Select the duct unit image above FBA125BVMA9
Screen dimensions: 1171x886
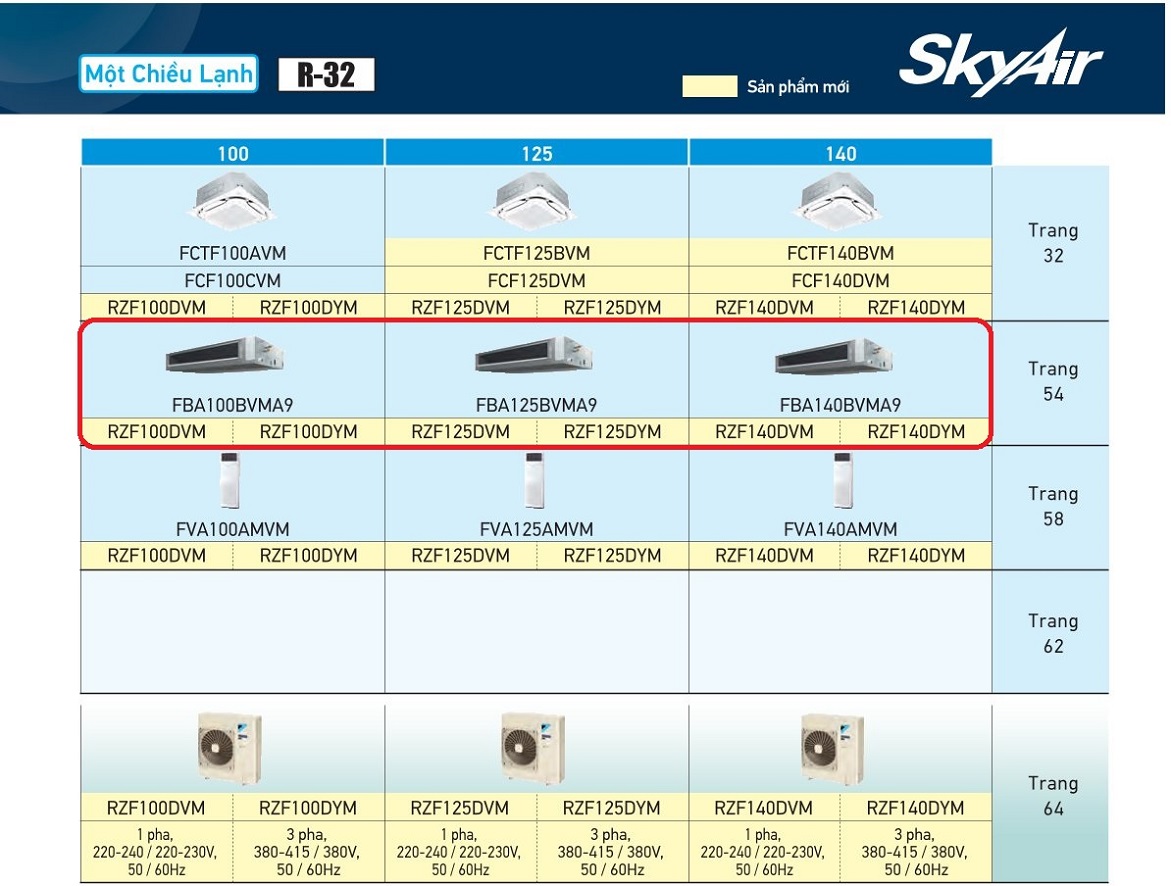(x=534, y=355)
